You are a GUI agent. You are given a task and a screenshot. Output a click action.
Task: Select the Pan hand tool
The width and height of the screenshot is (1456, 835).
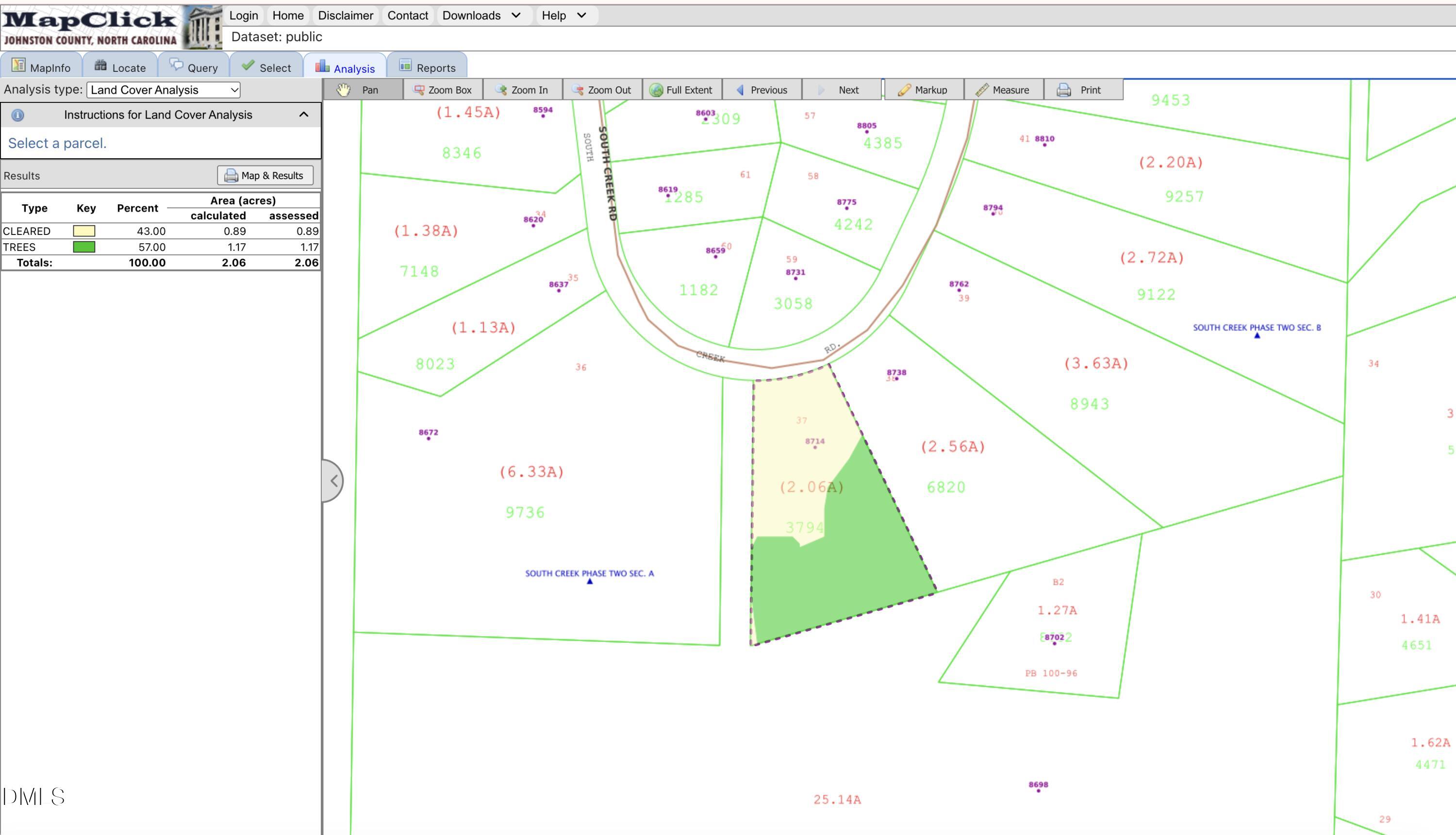point(363,90)
